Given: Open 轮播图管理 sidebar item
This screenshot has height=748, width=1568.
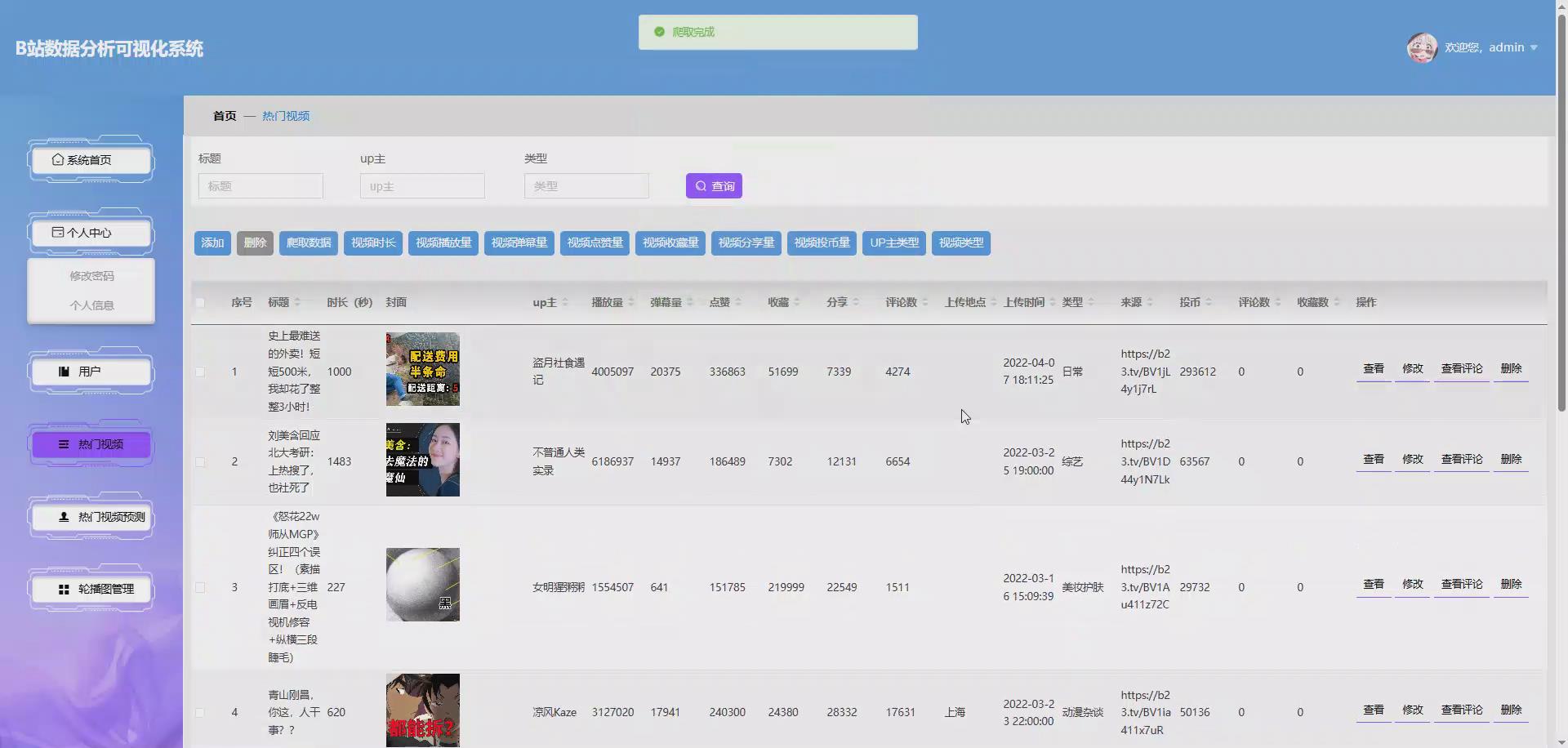Looking at the screenshot, I should (x=91, y=589).
